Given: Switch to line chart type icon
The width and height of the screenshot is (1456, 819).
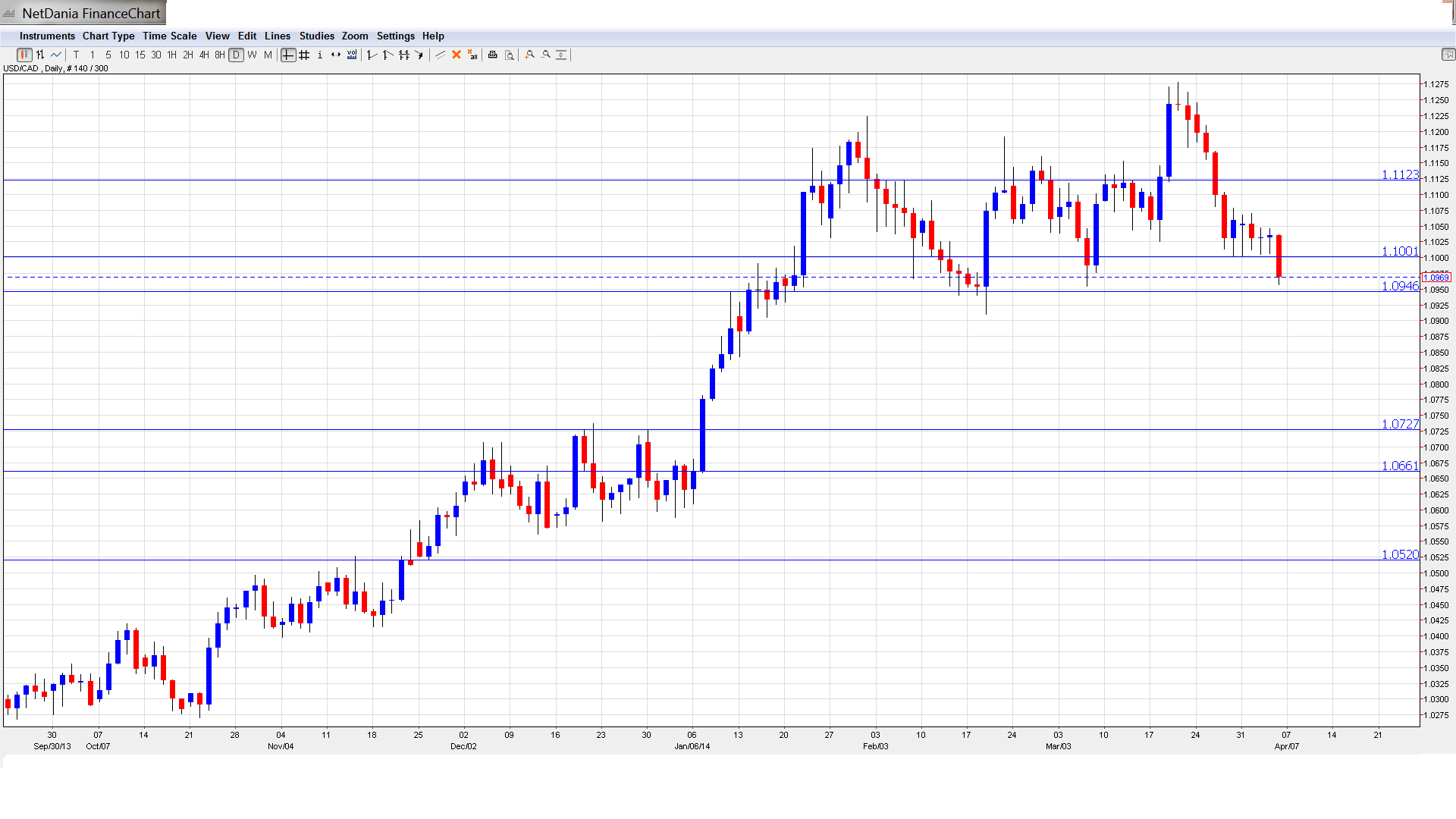Looking at the screenshot, I should click(56, 55).
